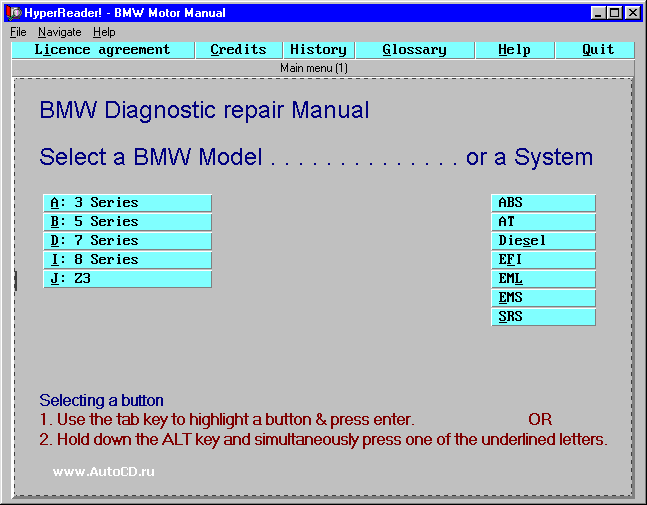Select the B: 5 Series model
Viewport: 647px width, 505px height.
click(128, 222)
